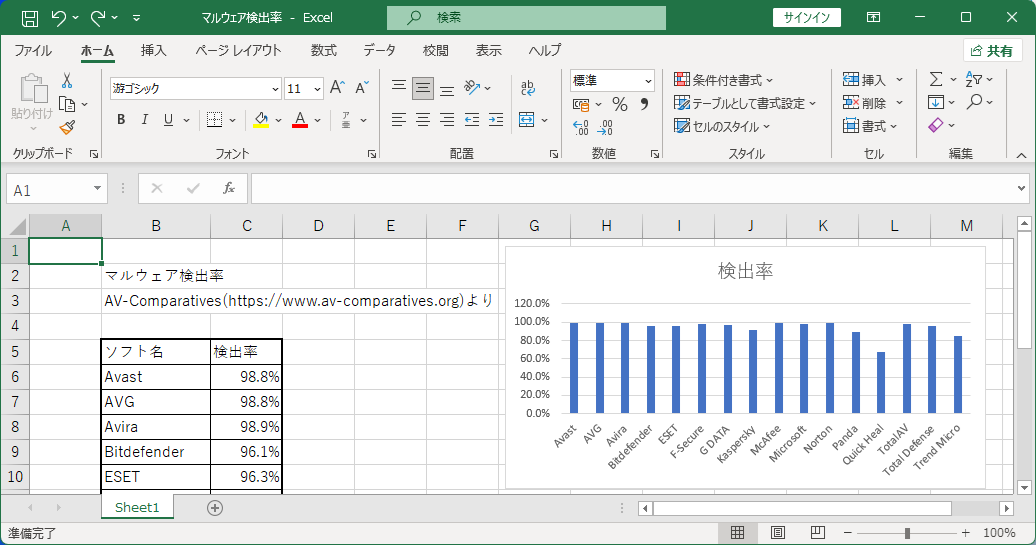The image size is (1036, 545).
Task: Apply comma style format
Action: pos(644,104)
